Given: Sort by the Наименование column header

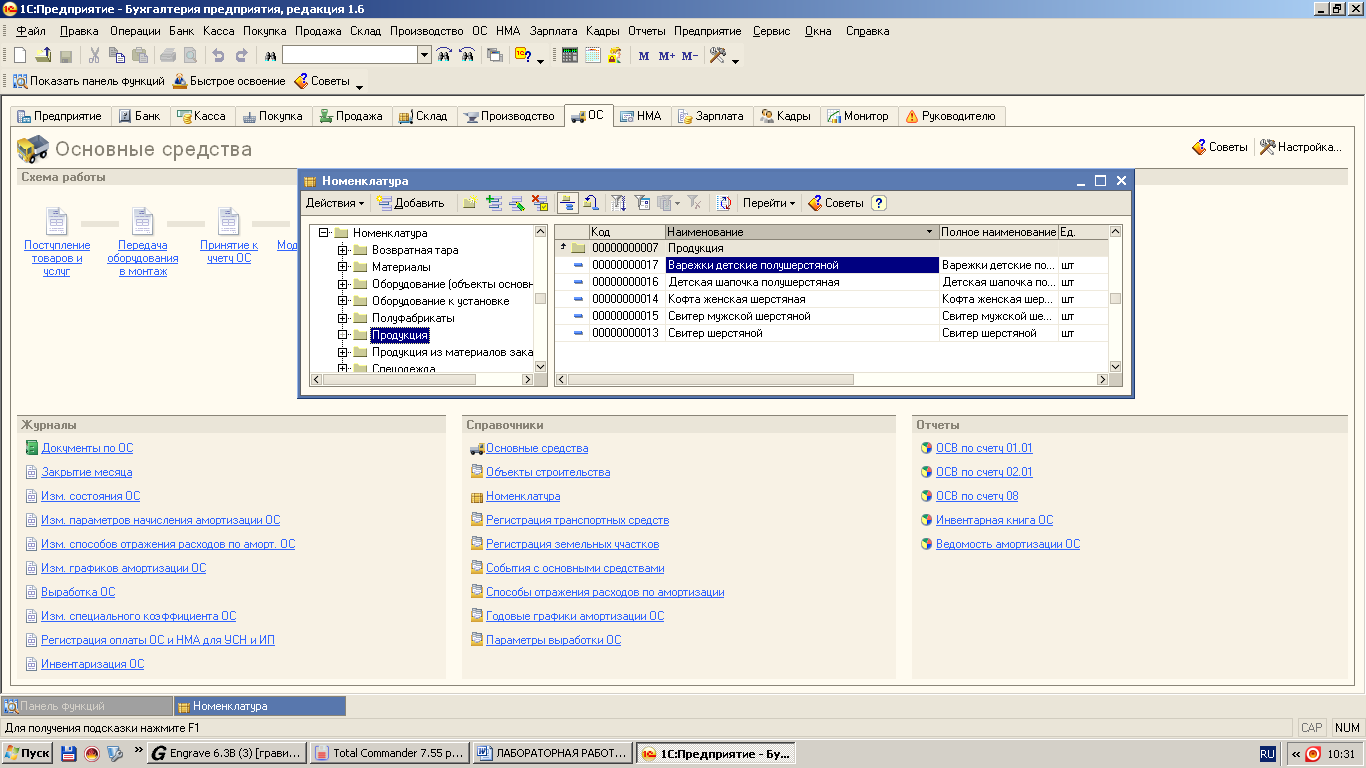Looking at the screenshot, I should 802,232.
